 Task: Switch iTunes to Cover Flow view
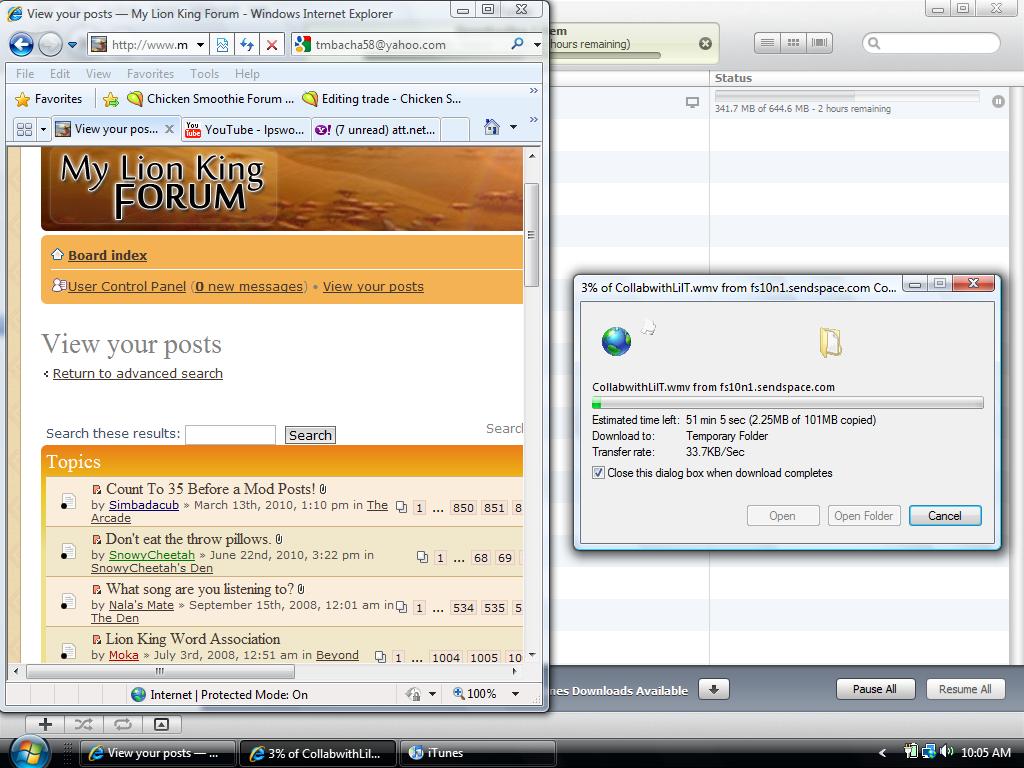820,43
